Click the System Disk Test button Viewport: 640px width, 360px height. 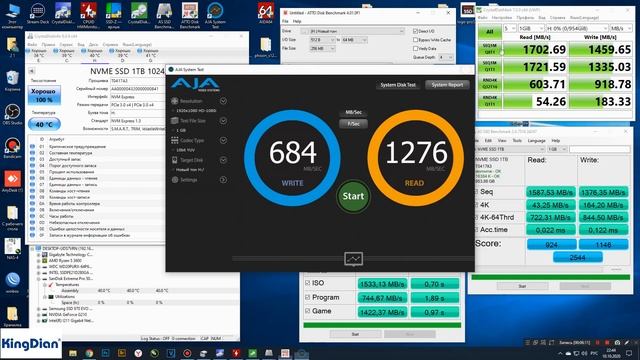coord(398,85)
